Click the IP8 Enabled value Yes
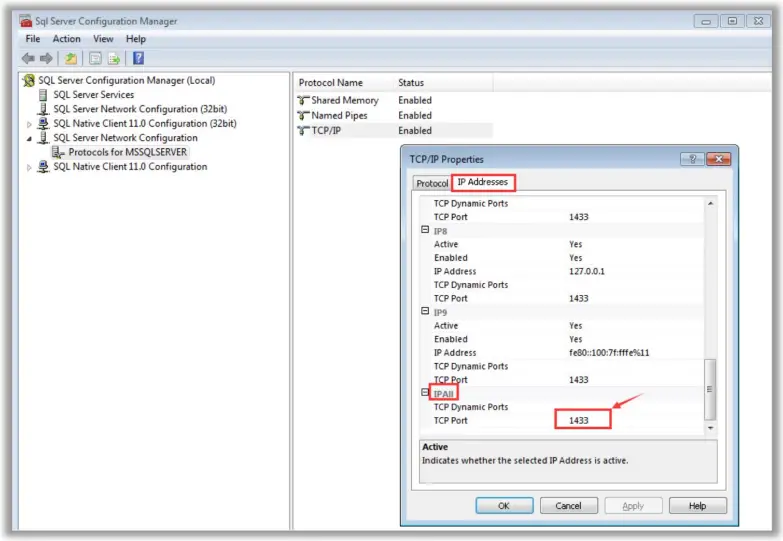Screen dimensions: 783x541 click(576, 258)
